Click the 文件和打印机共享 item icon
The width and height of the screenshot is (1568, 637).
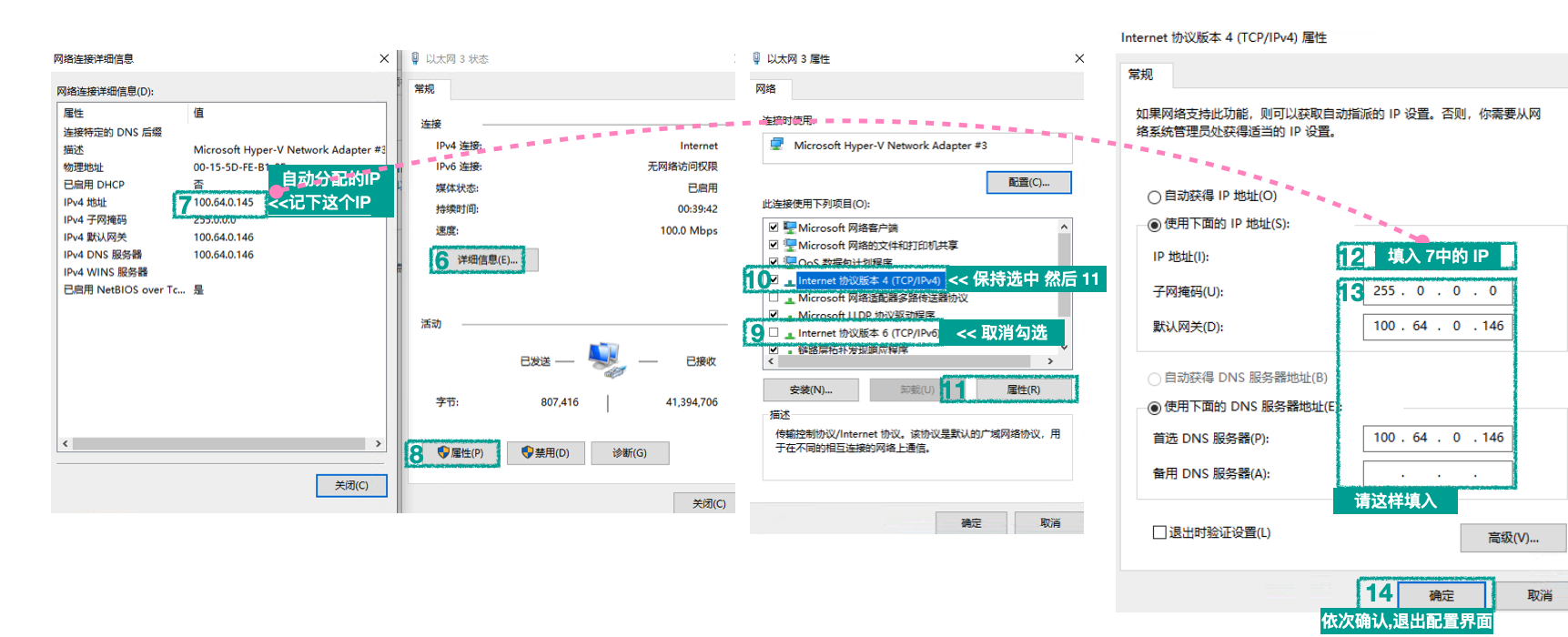click(790, 245)
